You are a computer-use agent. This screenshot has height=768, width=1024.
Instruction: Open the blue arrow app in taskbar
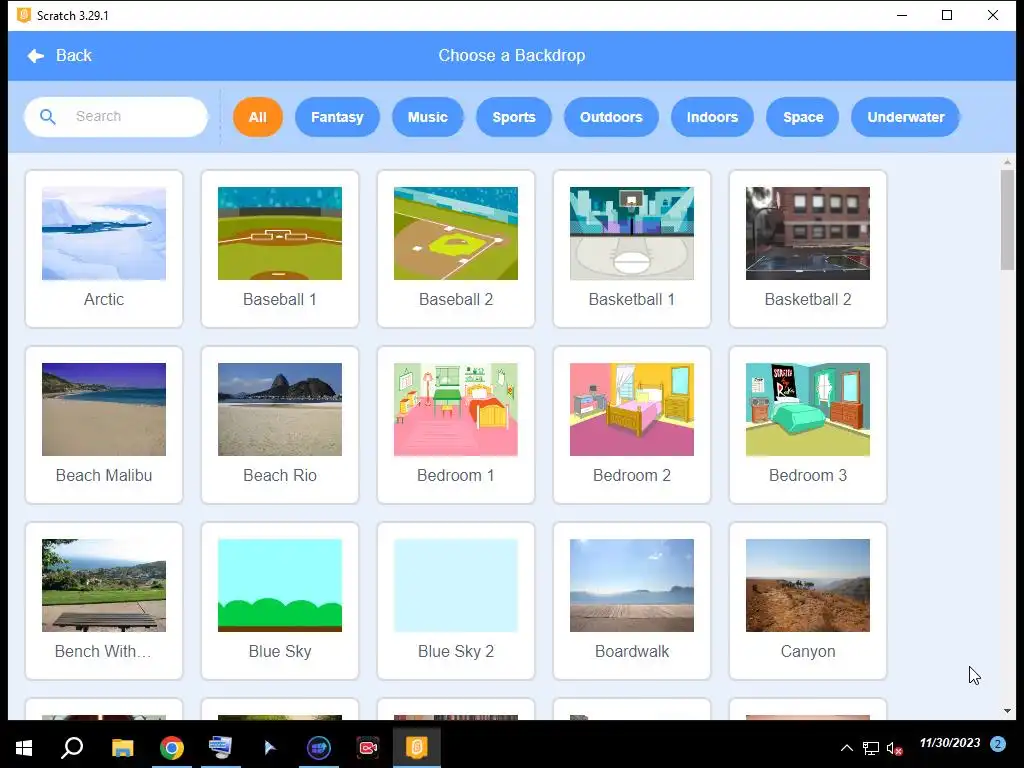click(x=270, y=748)
